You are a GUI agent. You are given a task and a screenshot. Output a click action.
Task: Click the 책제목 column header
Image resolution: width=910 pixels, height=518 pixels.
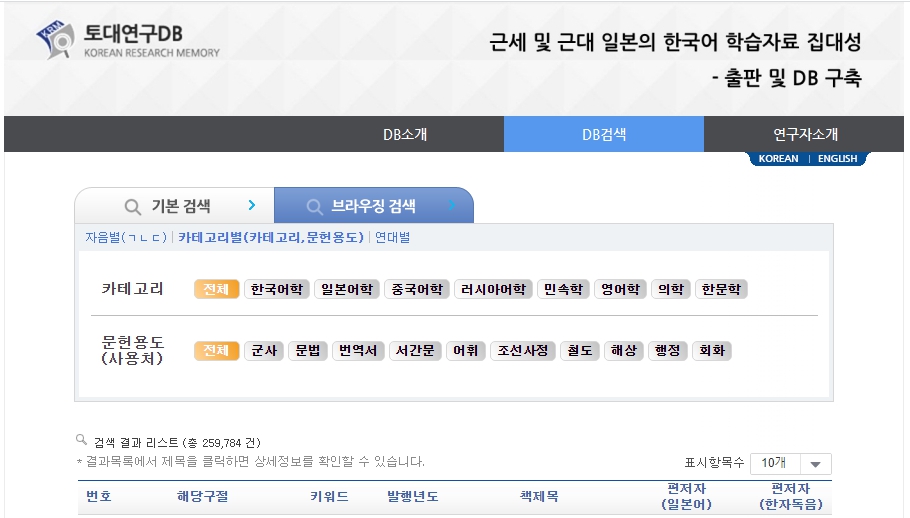(x=539, y=495)
